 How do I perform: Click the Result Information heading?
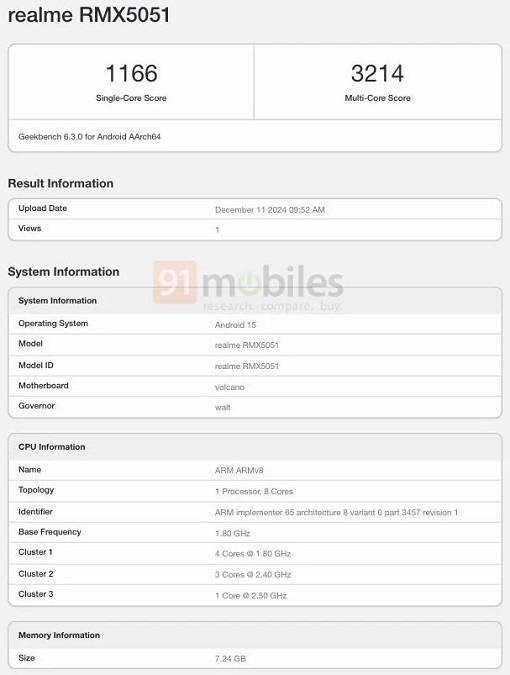click(x=61, y=183)
